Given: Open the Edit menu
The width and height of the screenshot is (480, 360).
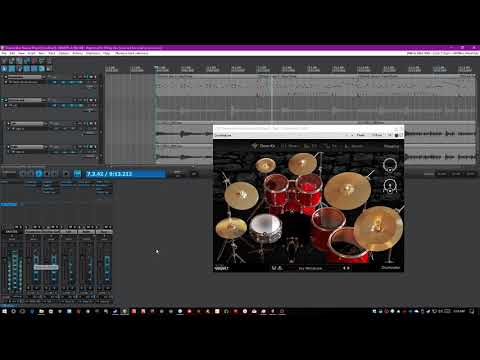Looking at the screenshot, I should click(12, 53).
